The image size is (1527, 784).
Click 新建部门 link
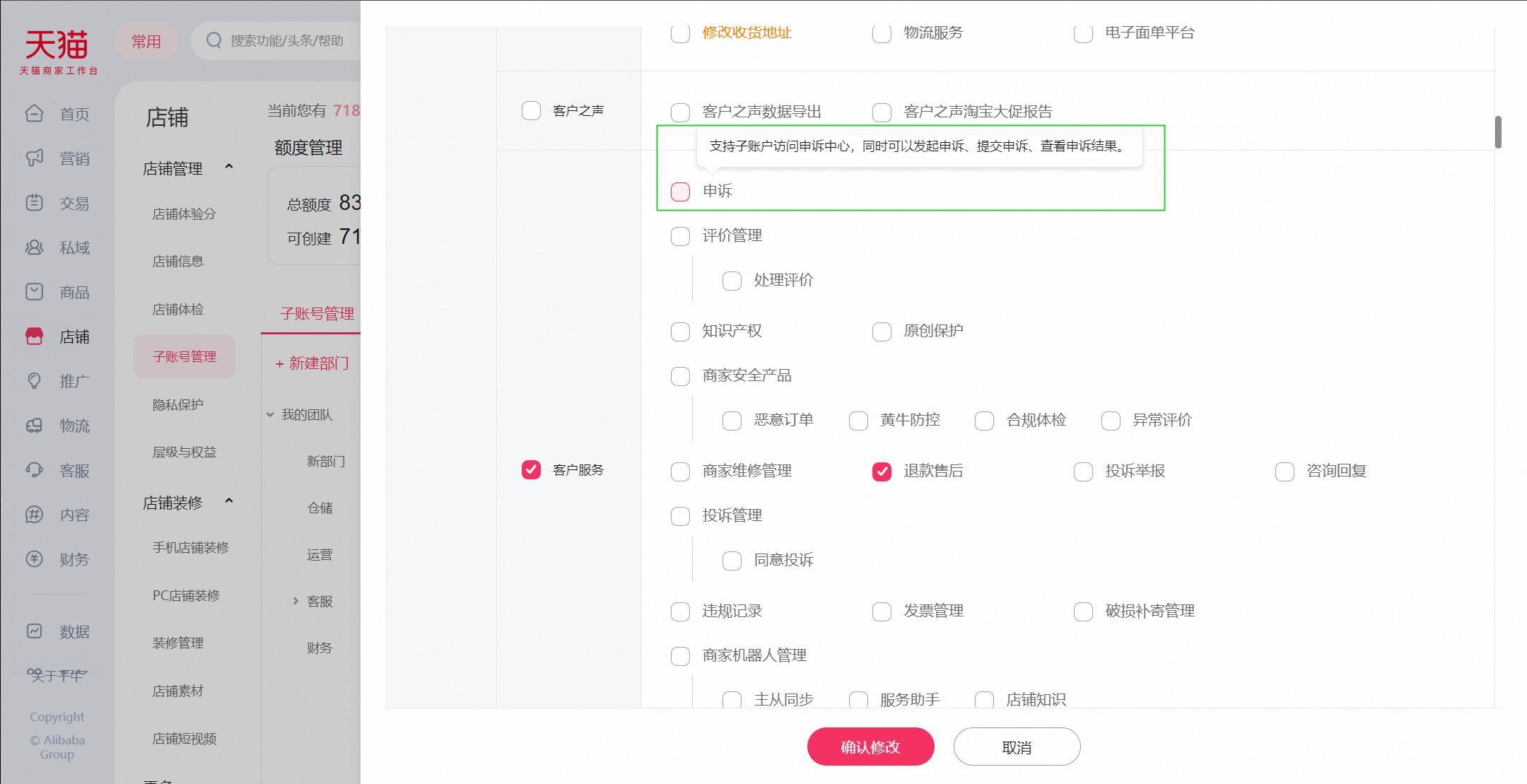click(x=312, y=363)
